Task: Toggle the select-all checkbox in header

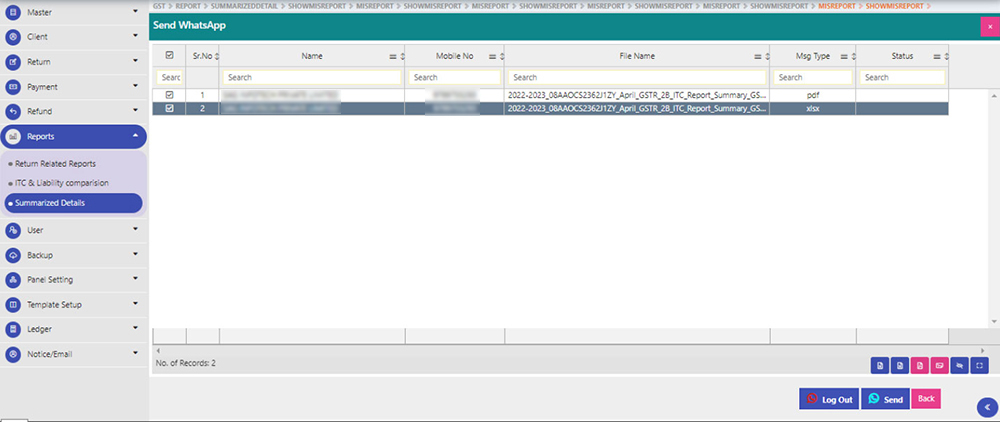Action: [169, 56]
